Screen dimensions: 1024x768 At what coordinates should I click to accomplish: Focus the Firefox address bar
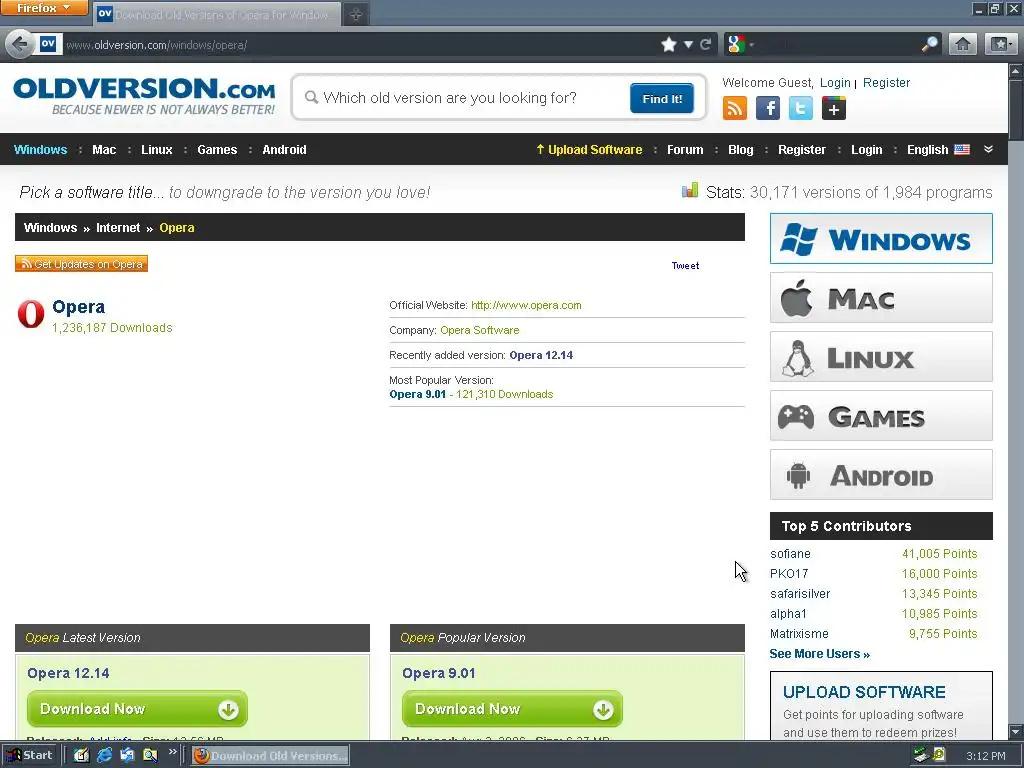[359, 44]
